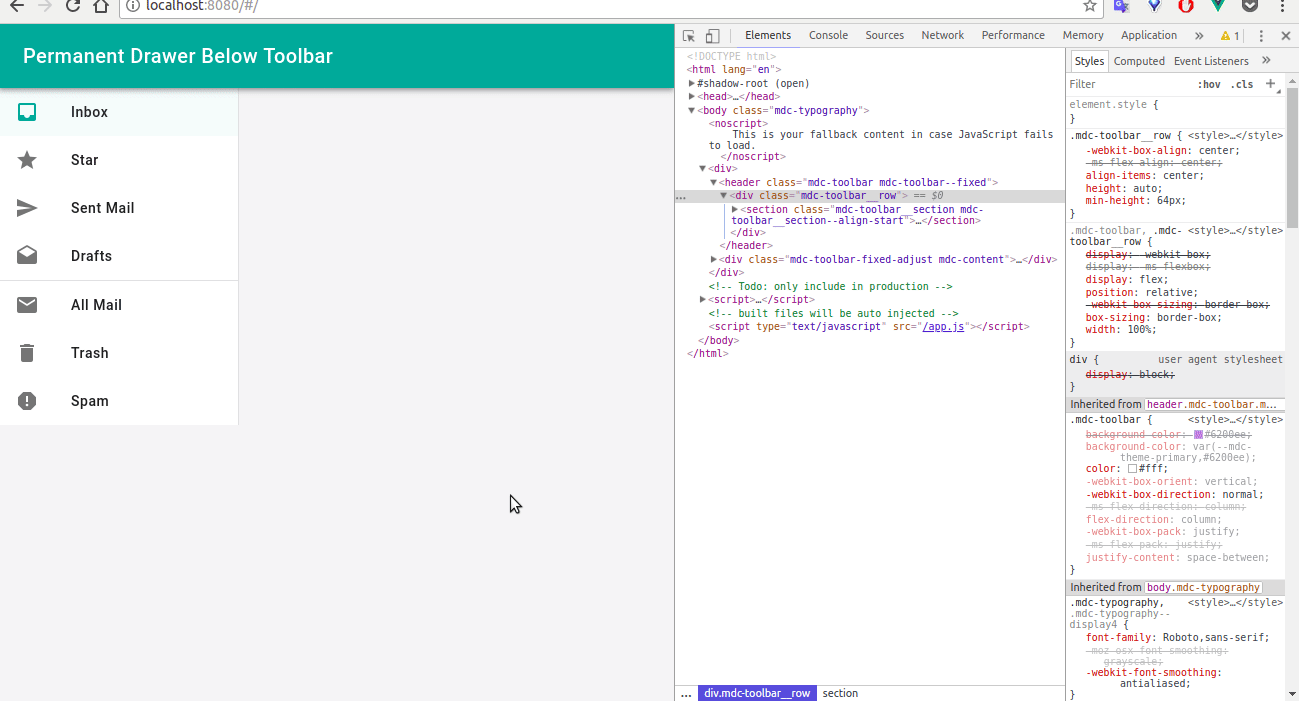Screen dimensions: 1299x701
Task: Switch to the Elements tab
Action: [x=767, y=35]
